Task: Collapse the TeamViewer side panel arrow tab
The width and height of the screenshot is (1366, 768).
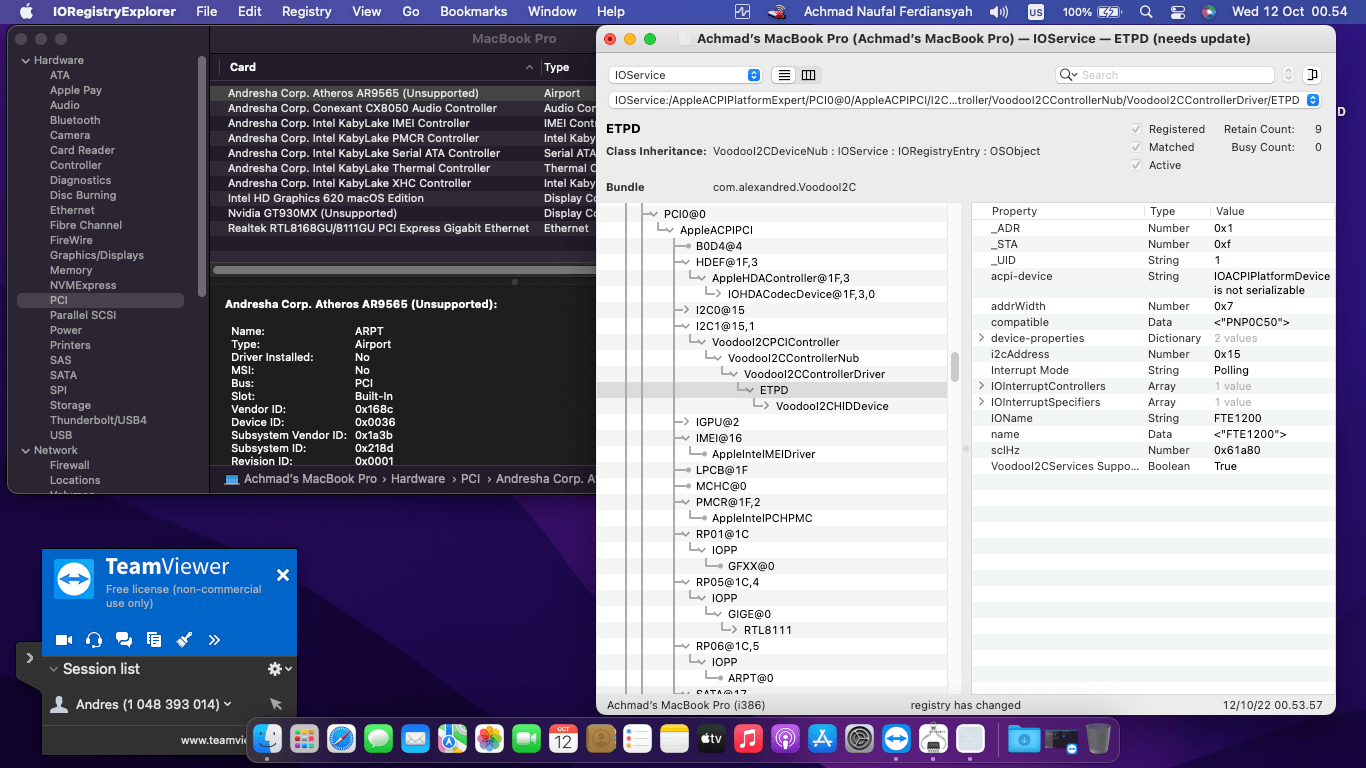Action: tap(29, 658)
